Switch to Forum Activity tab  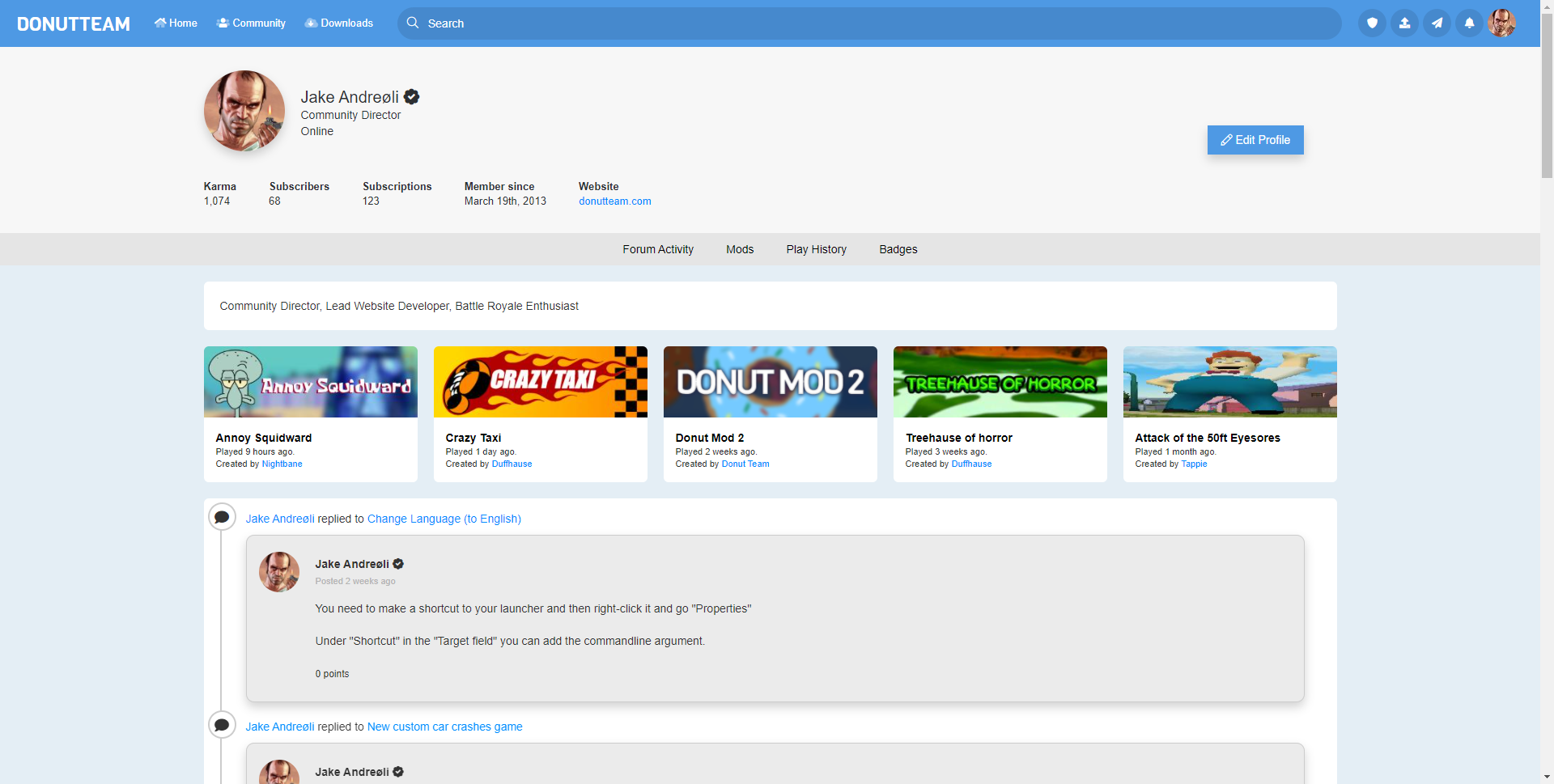[658, 249]
